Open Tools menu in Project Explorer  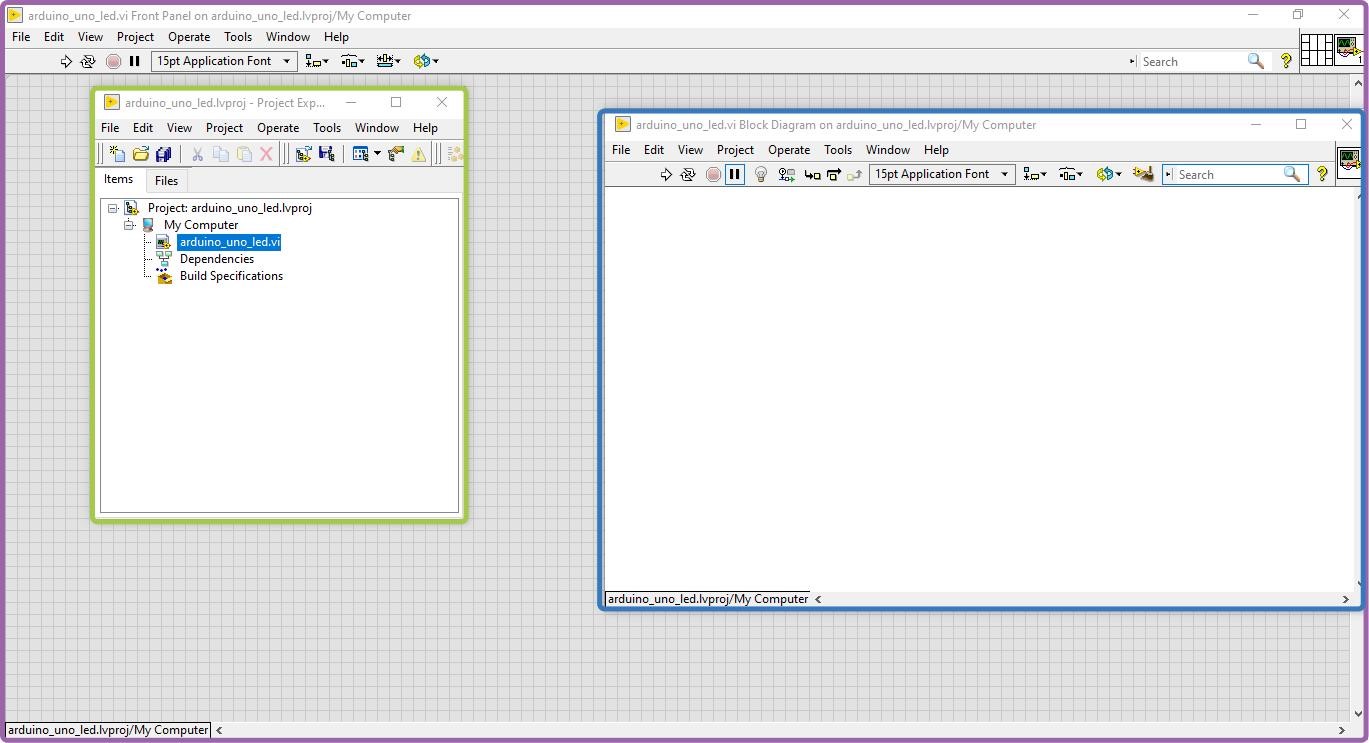pyautogui.click(x=327, y=128)
